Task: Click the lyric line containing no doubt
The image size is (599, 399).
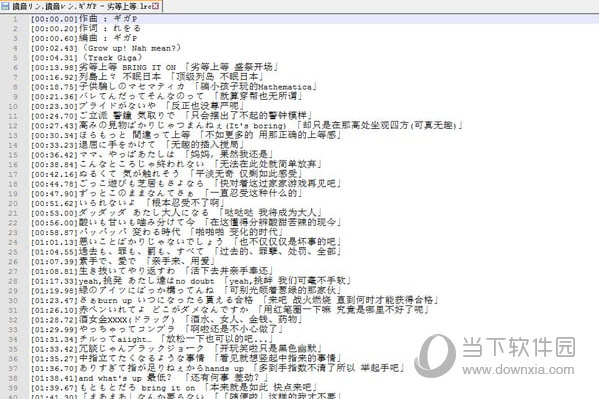Action: pyautogui.click(x=191, y=281)
